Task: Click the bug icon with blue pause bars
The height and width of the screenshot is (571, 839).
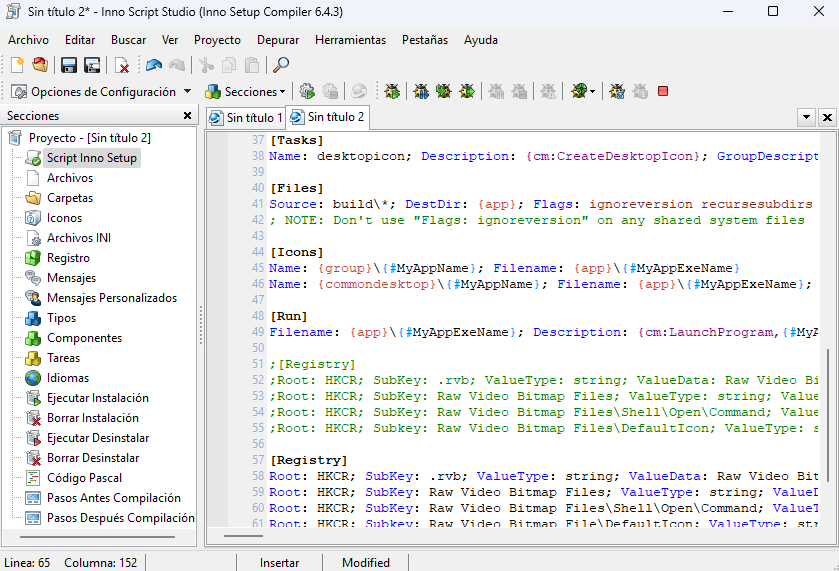Action: 421,91
